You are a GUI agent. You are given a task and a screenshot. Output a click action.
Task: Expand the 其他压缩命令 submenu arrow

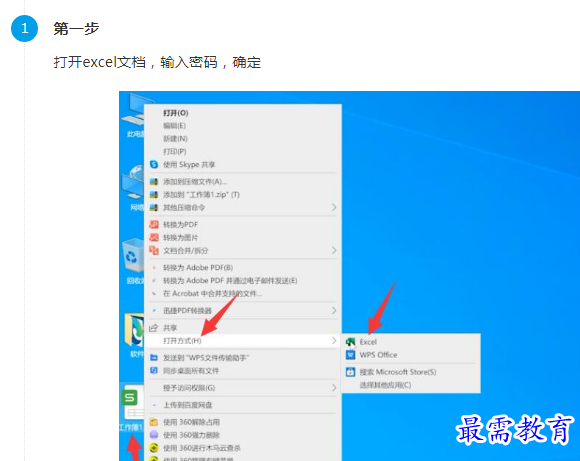(334, 208)
